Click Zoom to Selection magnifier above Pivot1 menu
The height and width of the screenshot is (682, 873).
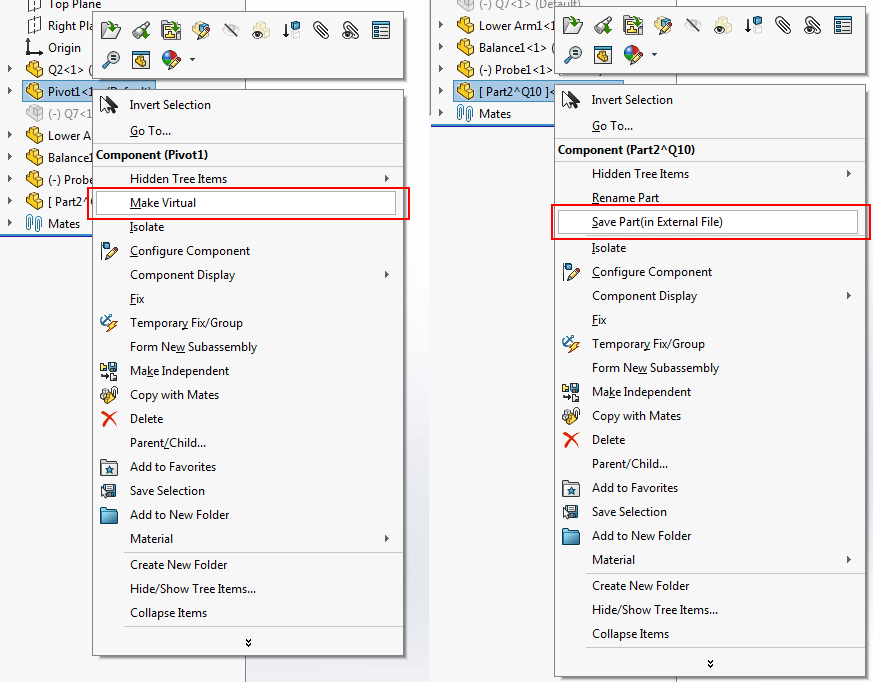coord(111,60)
